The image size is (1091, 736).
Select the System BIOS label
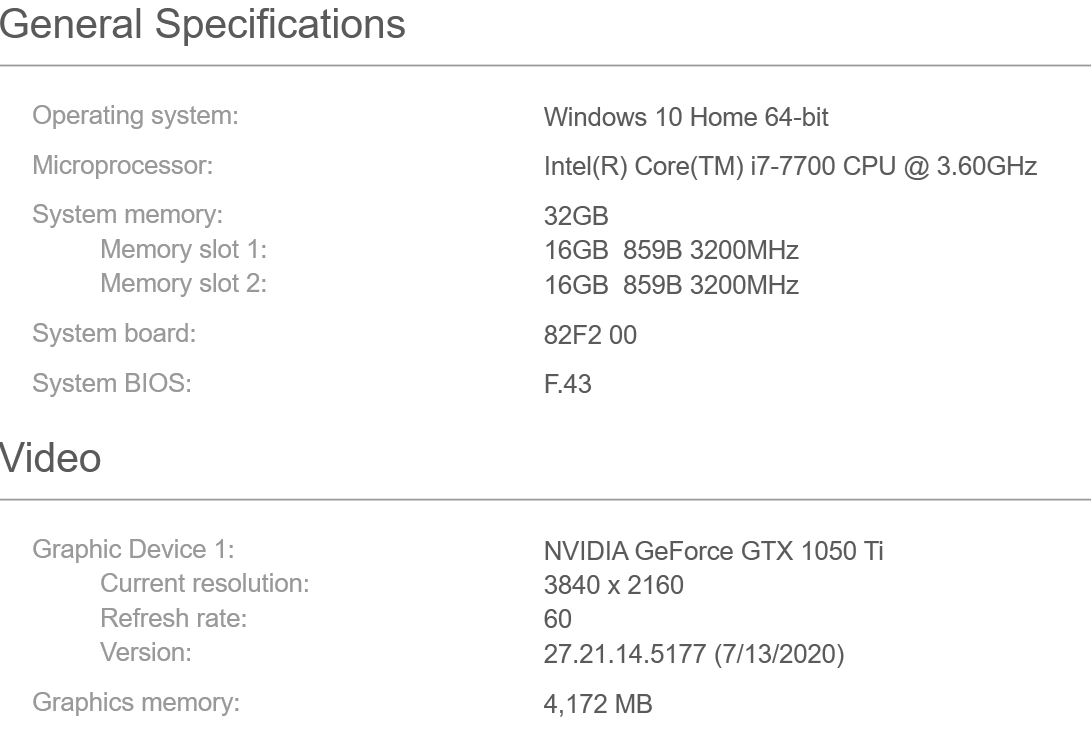click(112, 383)
